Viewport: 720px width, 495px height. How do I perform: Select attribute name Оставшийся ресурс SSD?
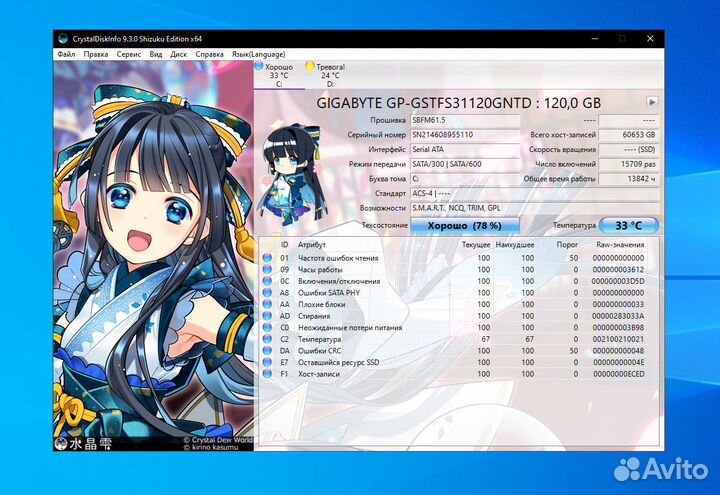click(x=338, y=362)
